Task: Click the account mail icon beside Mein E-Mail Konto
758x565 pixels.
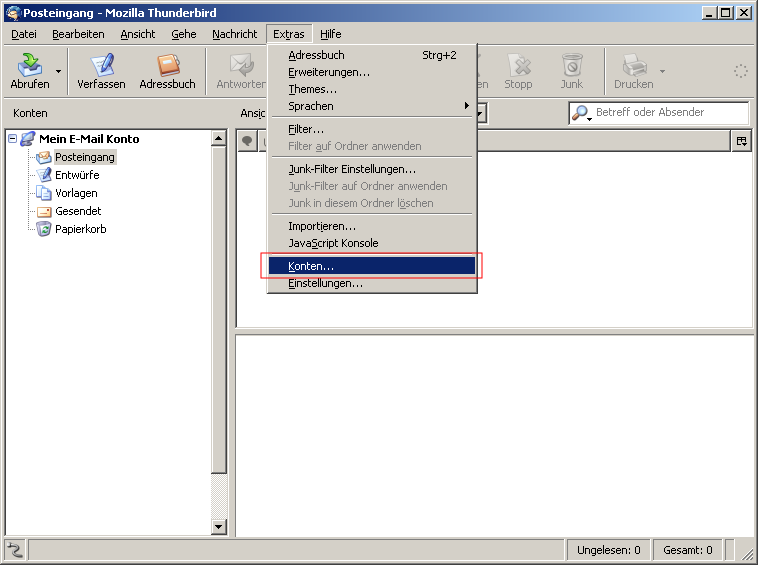Action: tap(28, 139)
